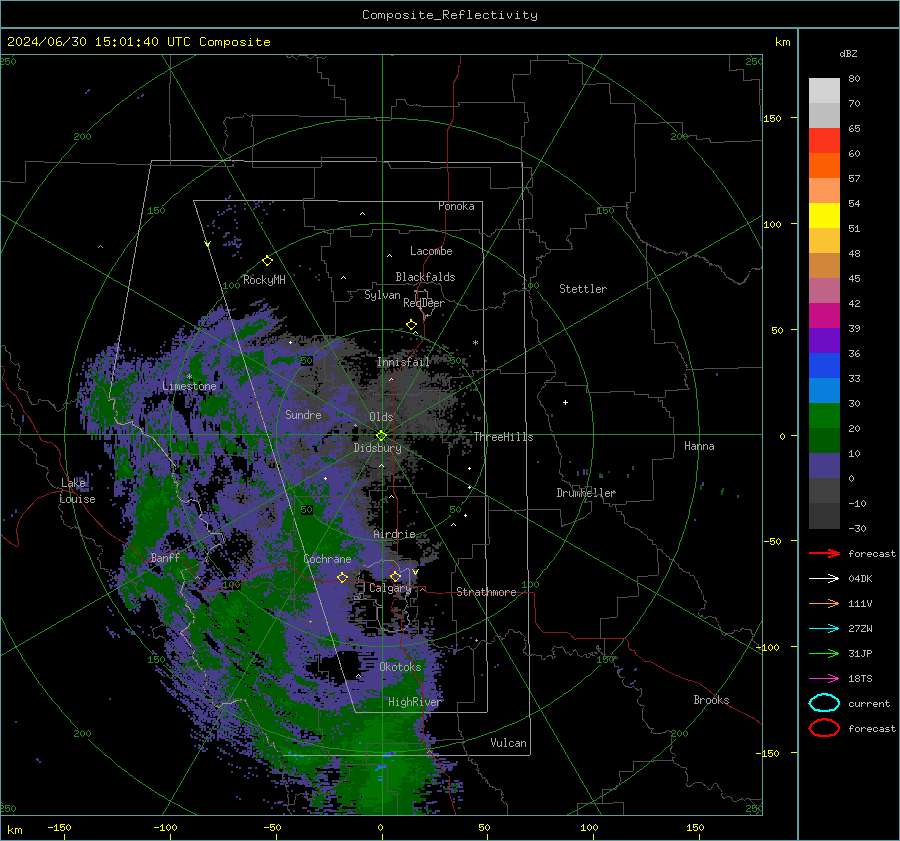
Task: Click yellow diamond marker above Calgary label
Action: click(395, 576)
